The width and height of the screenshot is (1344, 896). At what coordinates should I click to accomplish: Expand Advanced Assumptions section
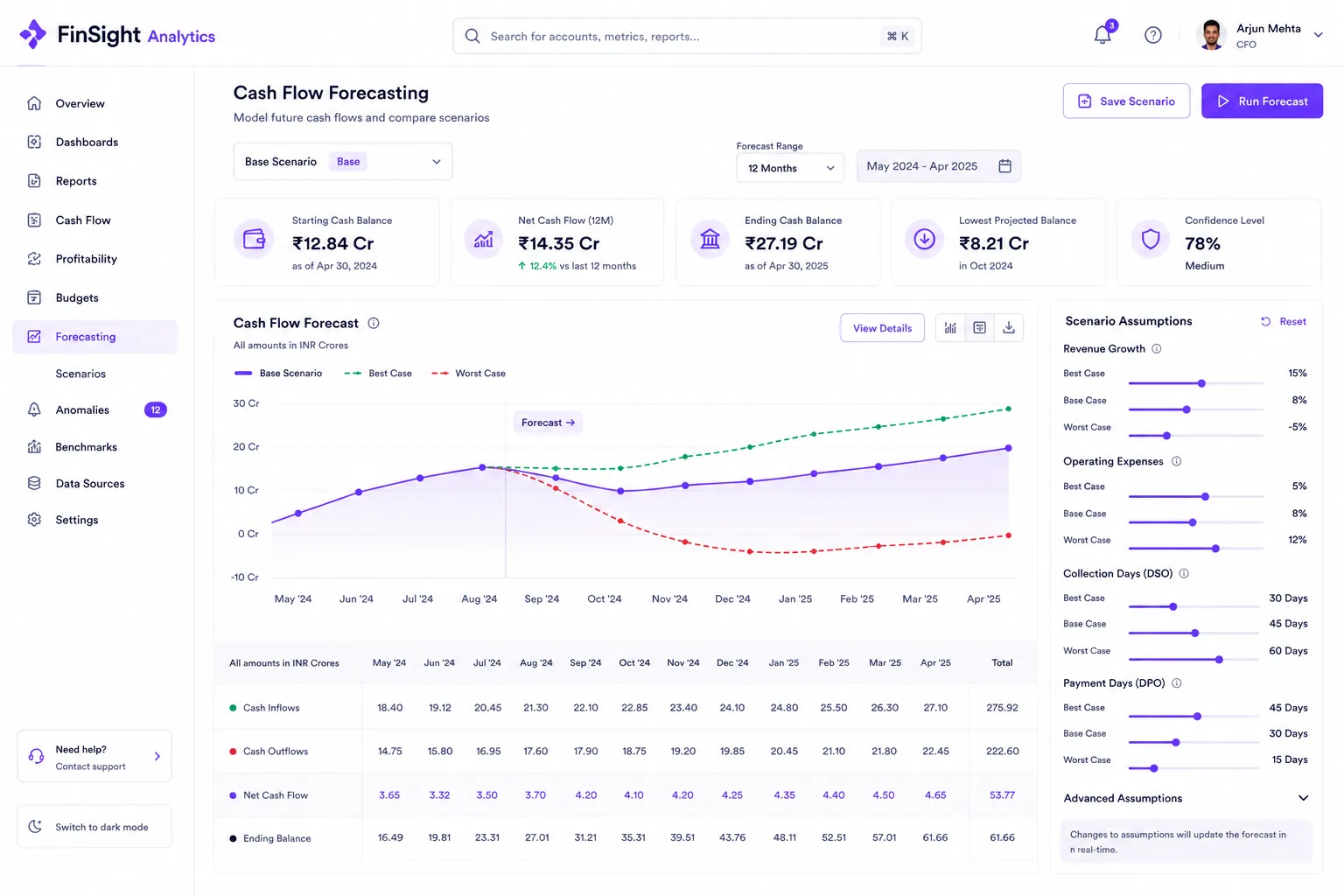click(x=1186, y=798)
